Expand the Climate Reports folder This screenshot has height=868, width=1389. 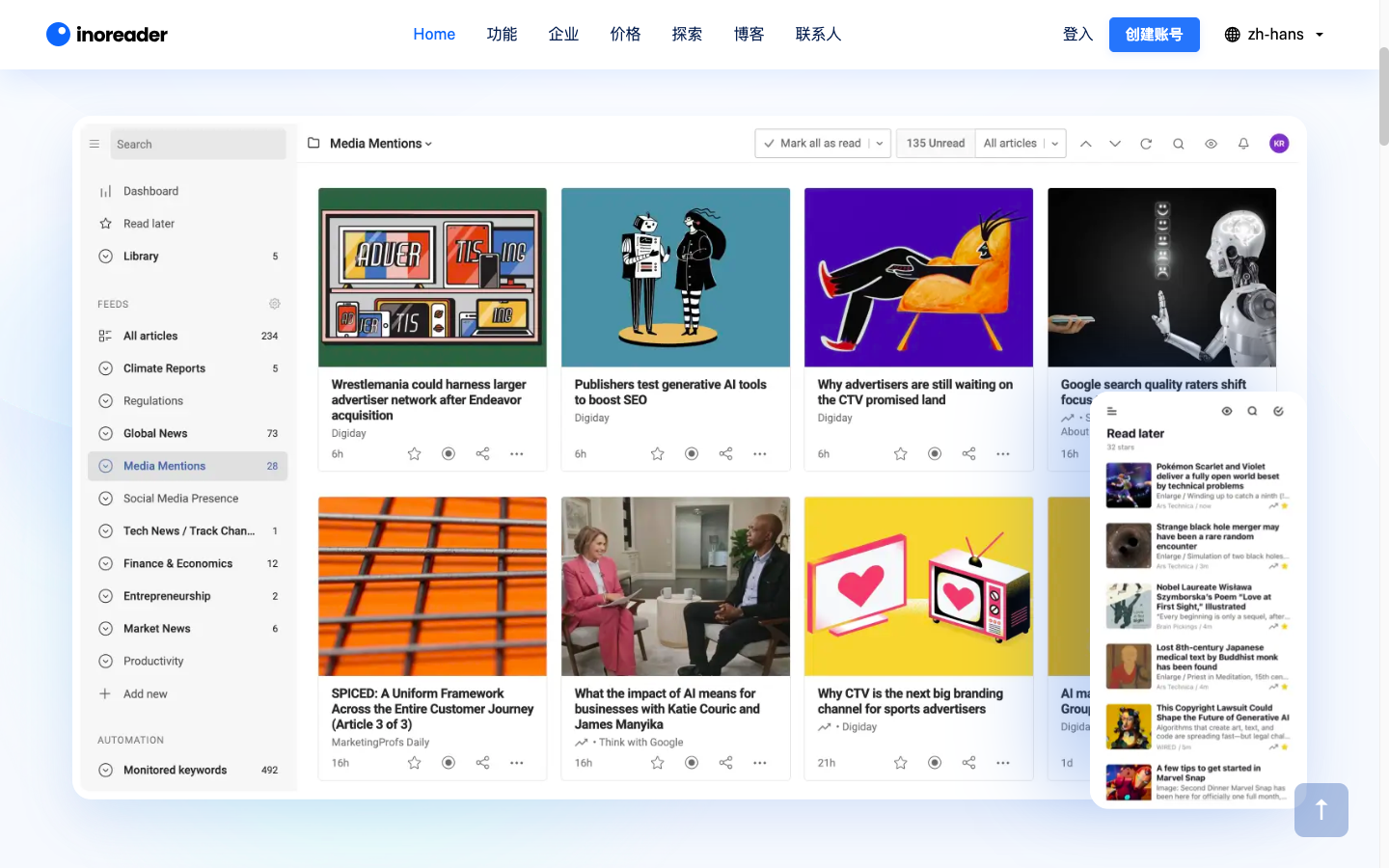[105, 368]
